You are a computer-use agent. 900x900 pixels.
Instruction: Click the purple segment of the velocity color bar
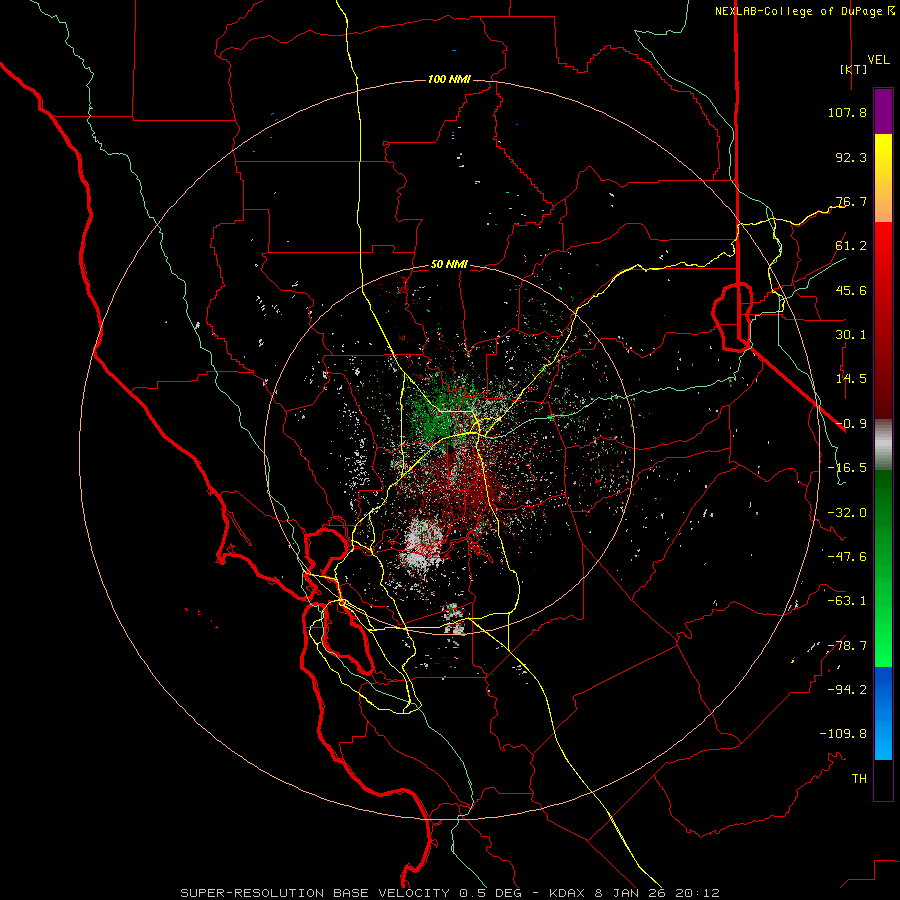click(883, 111)
